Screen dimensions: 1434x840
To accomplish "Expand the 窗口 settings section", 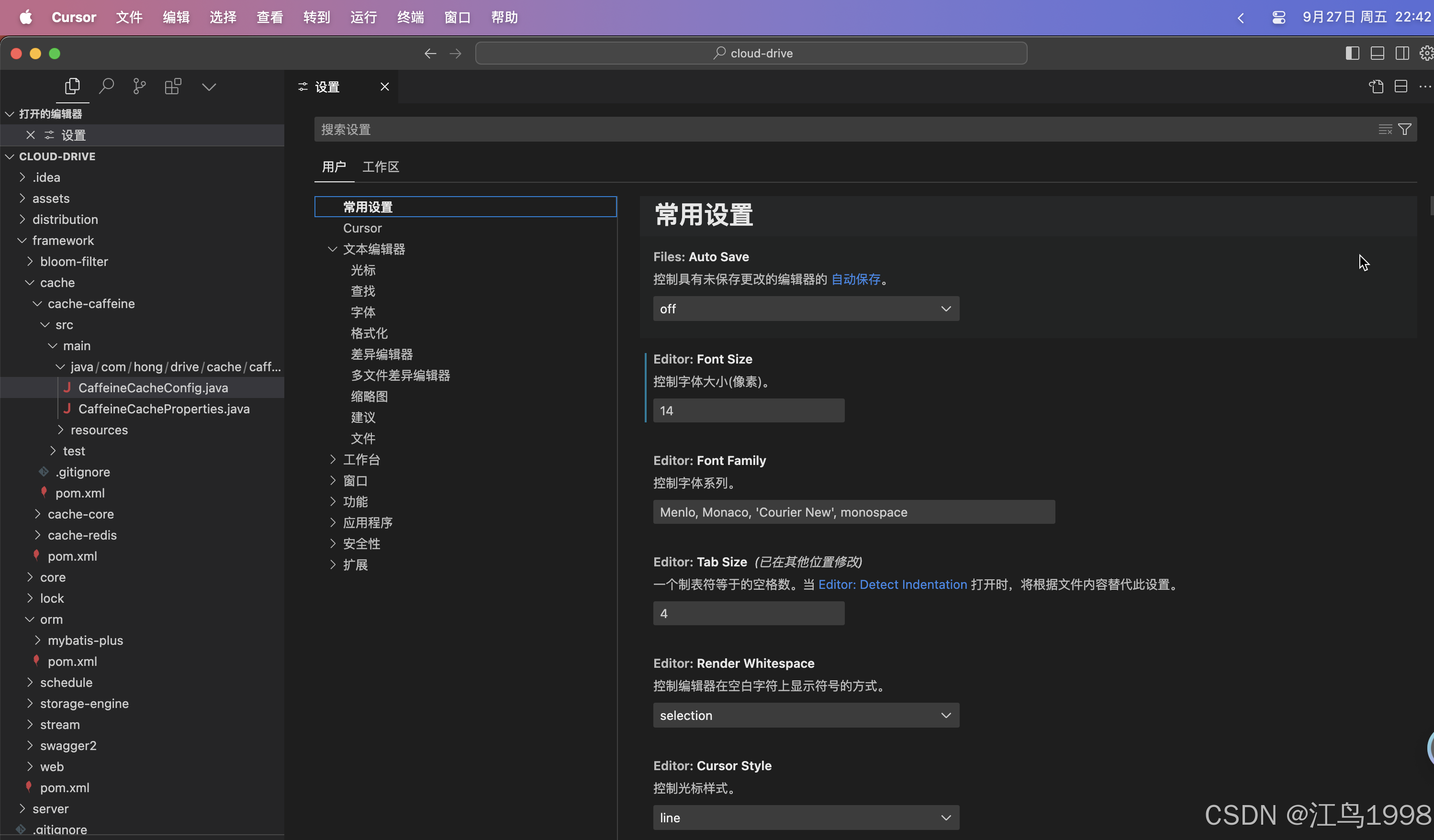I will coord(333,481).
